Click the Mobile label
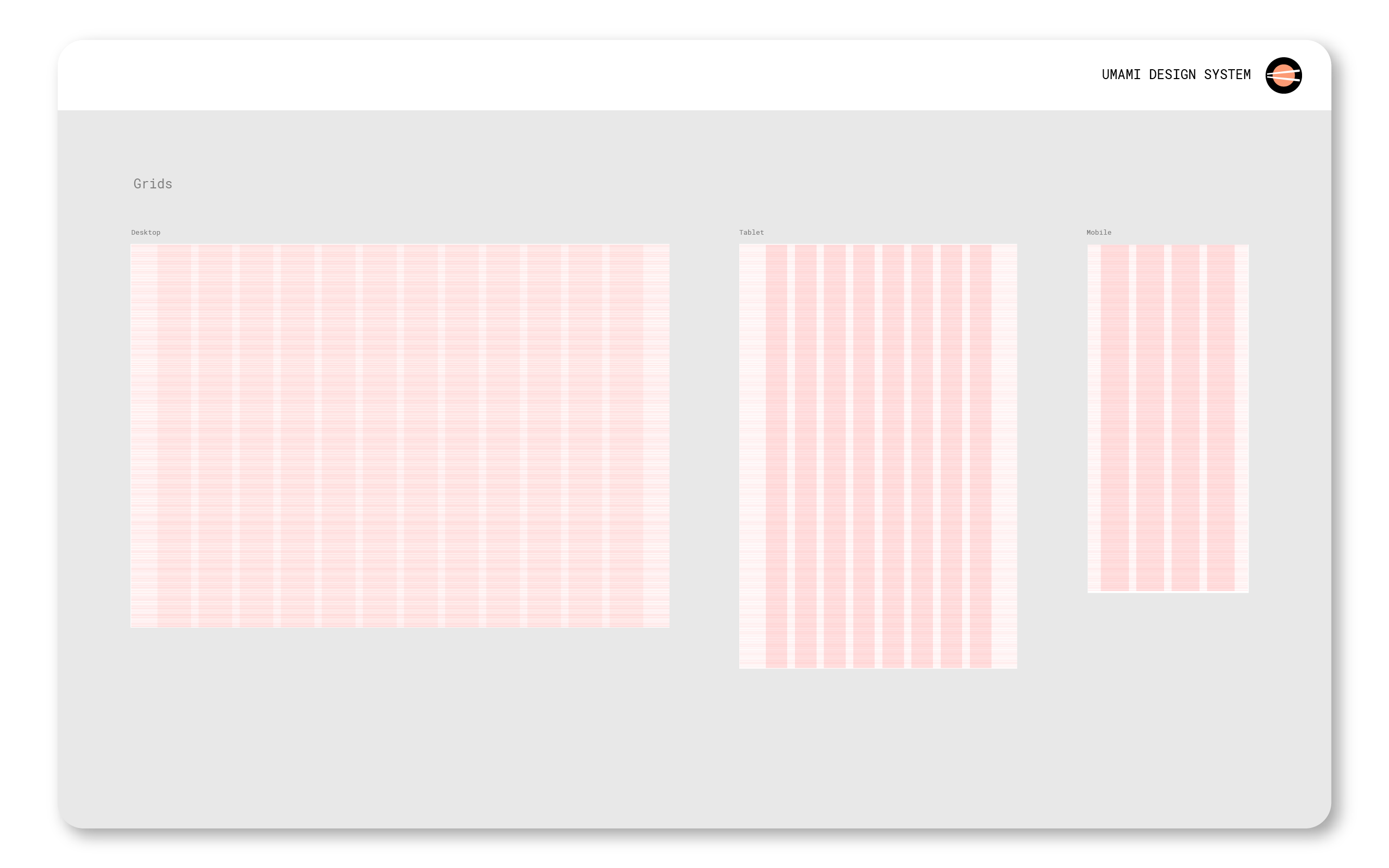 1098,233
